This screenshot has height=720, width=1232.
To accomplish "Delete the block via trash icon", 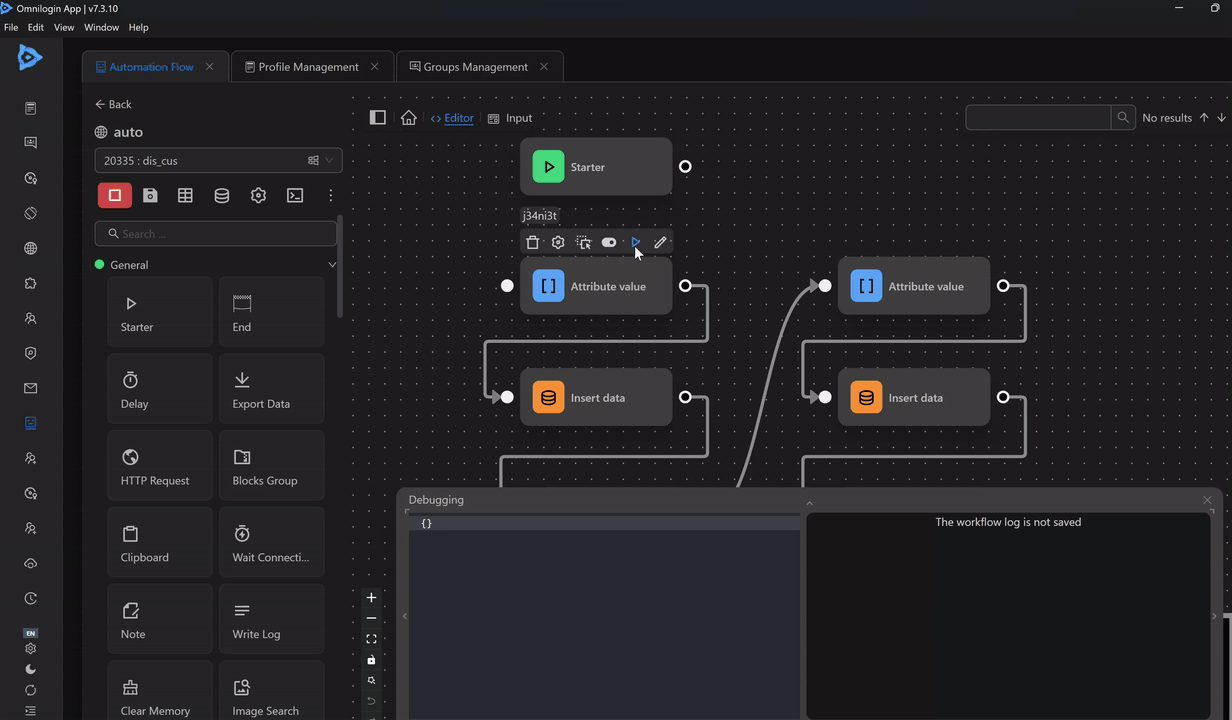I will [x=533, y=242].
